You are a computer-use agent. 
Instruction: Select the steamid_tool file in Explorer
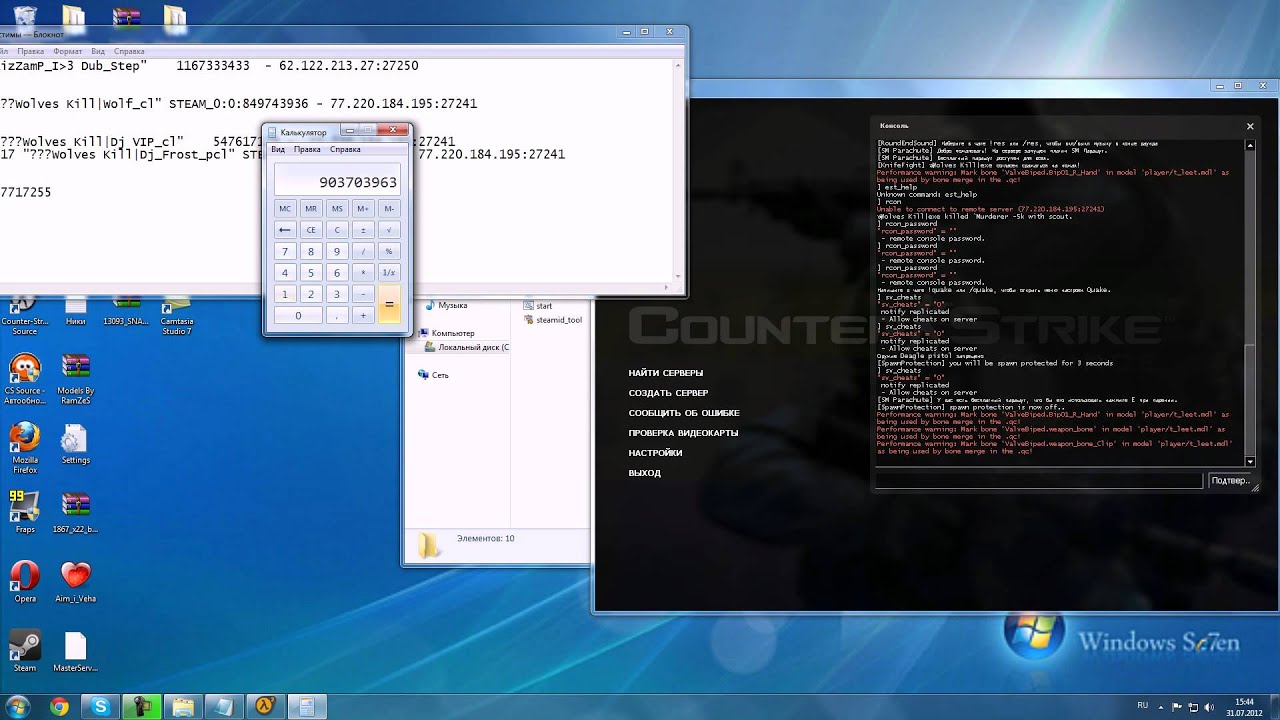click(x=553, y=320)
